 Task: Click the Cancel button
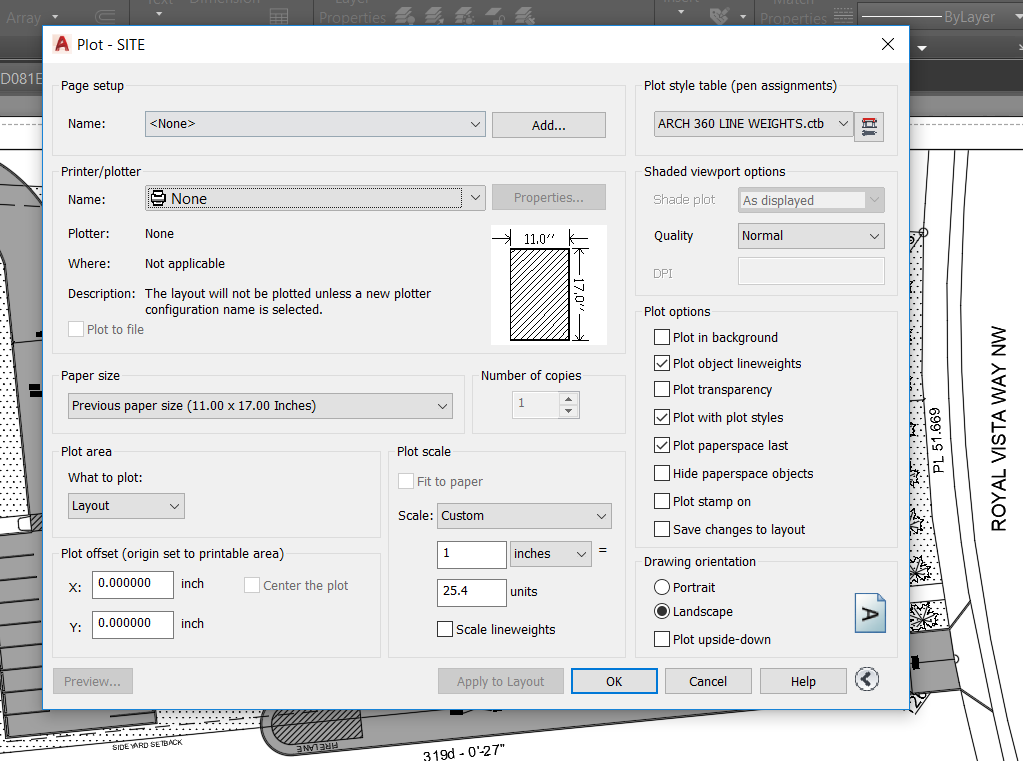point(708,681)
